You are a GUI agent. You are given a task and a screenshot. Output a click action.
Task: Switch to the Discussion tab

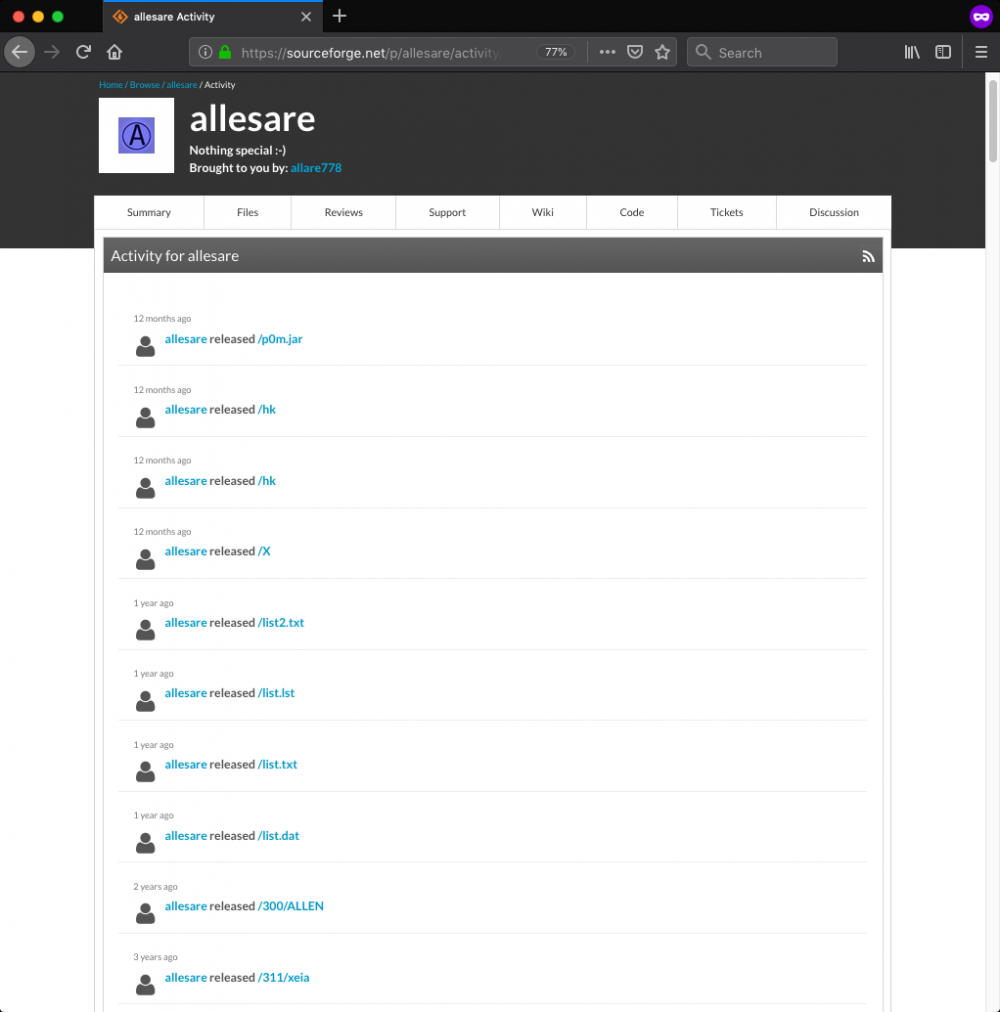[834, 212]
